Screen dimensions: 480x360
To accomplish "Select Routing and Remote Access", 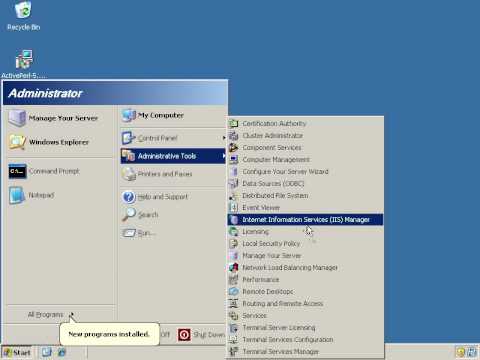I will (x=306, y=303).
